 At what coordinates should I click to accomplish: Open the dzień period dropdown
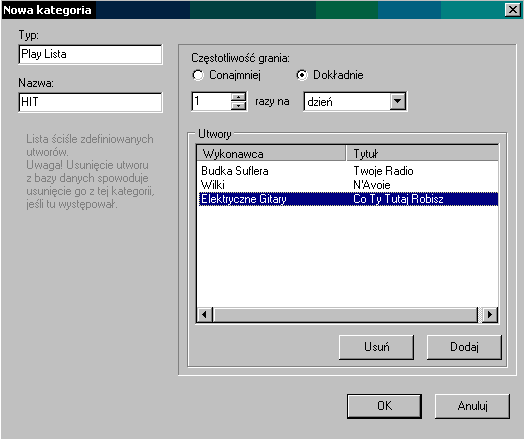click(x=398, y=101)
